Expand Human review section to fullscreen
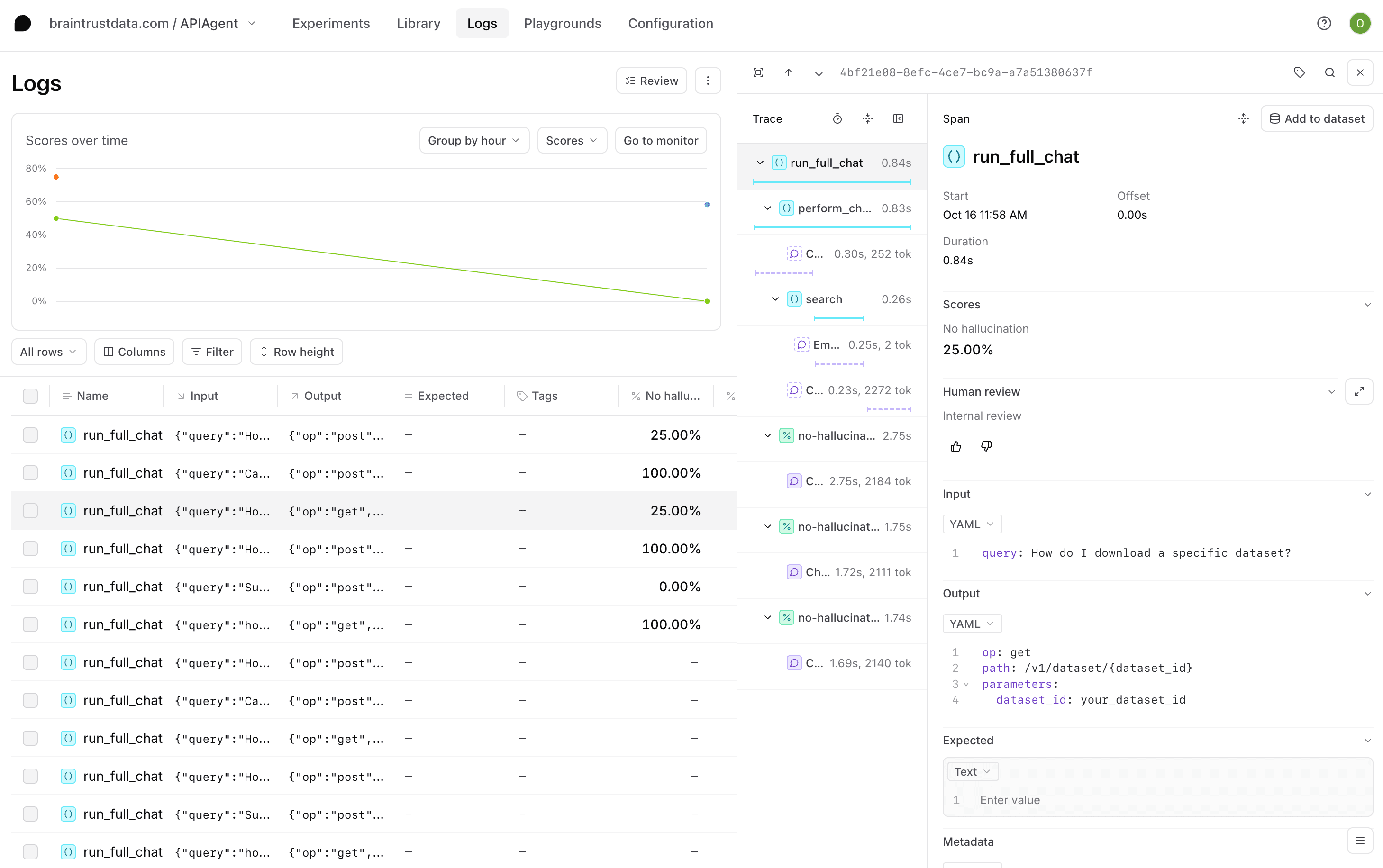 coord(1359,391)
